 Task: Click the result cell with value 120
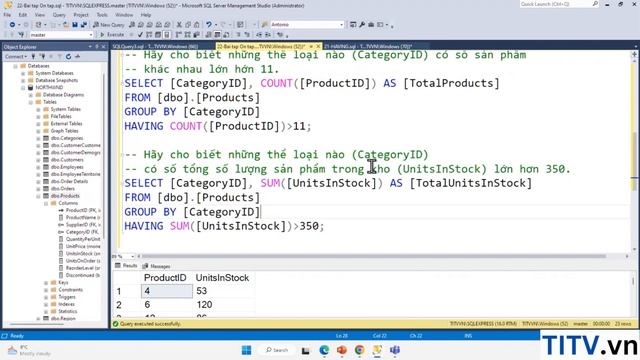pyautogui.click(x=224, y=304)
